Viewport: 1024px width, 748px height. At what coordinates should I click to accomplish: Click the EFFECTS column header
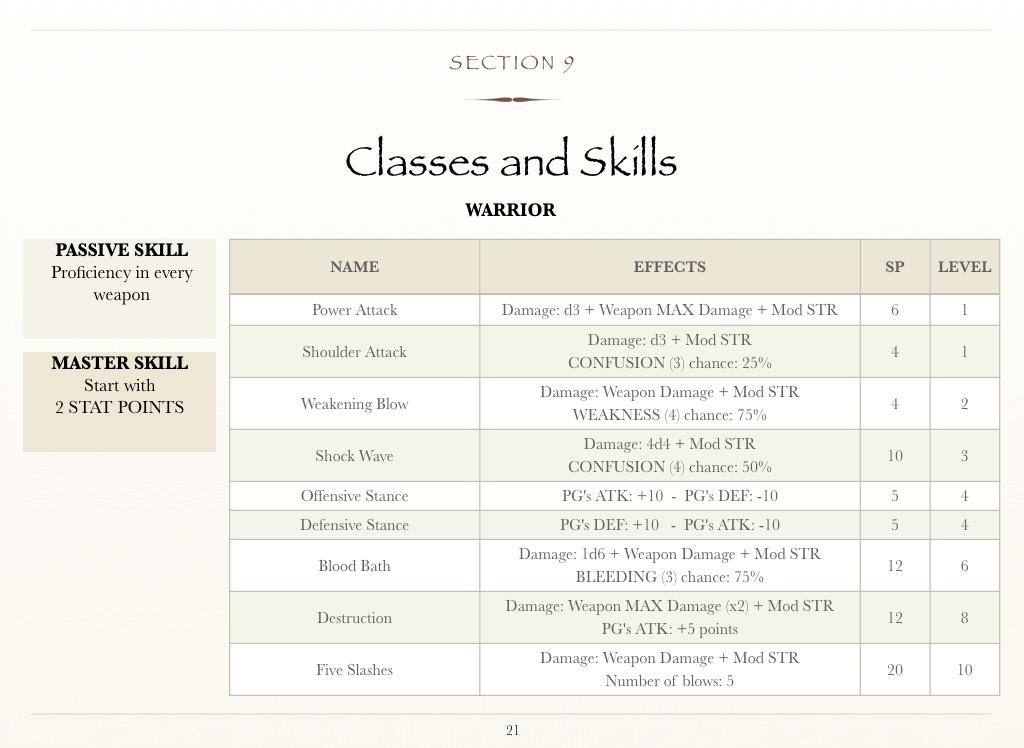point(669,267)
